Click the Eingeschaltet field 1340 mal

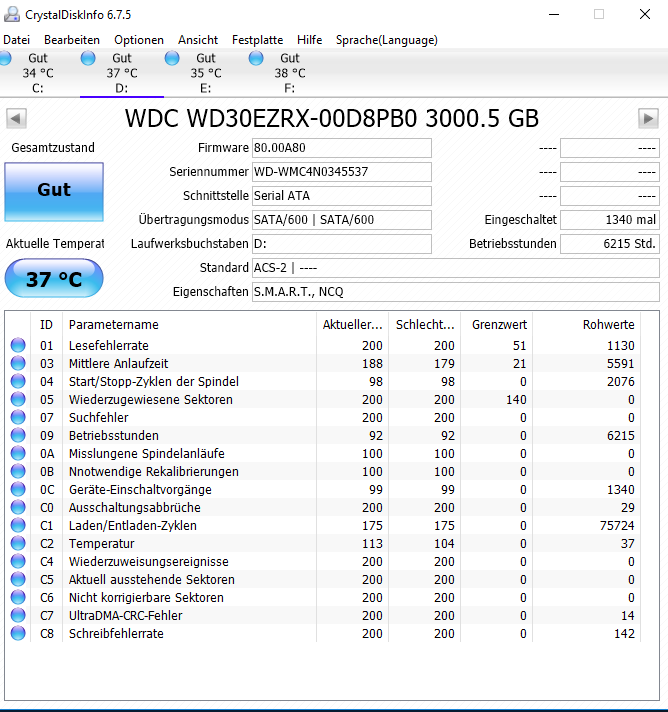pyautogui.click(x=609, y=220)
